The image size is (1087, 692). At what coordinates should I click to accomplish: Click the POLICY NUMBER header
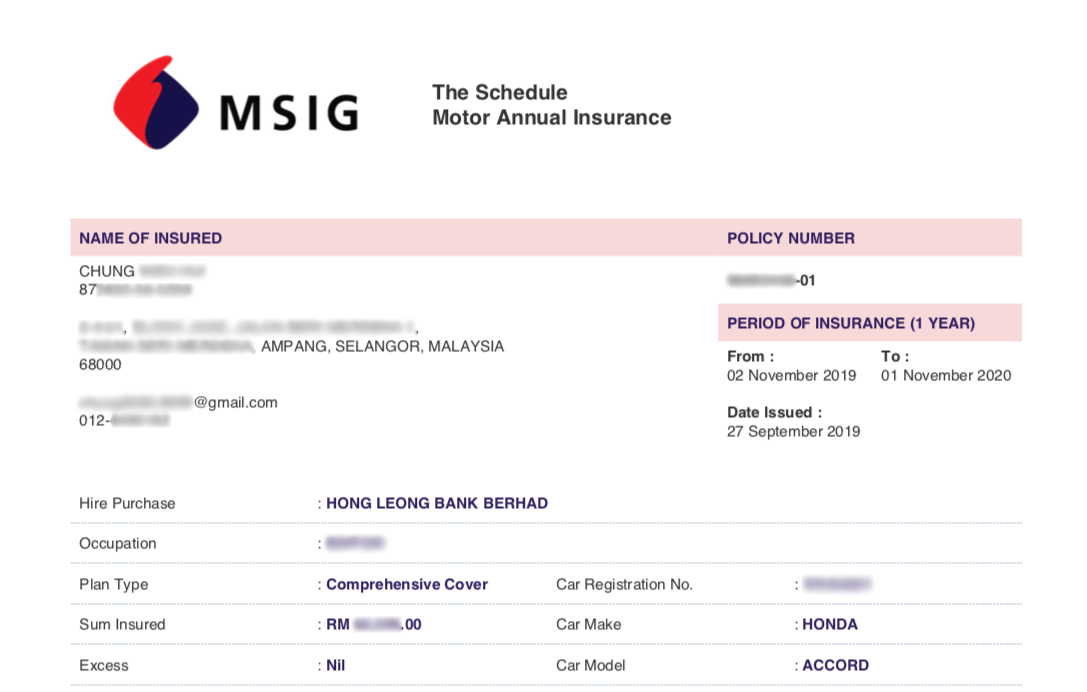point(791,238)
